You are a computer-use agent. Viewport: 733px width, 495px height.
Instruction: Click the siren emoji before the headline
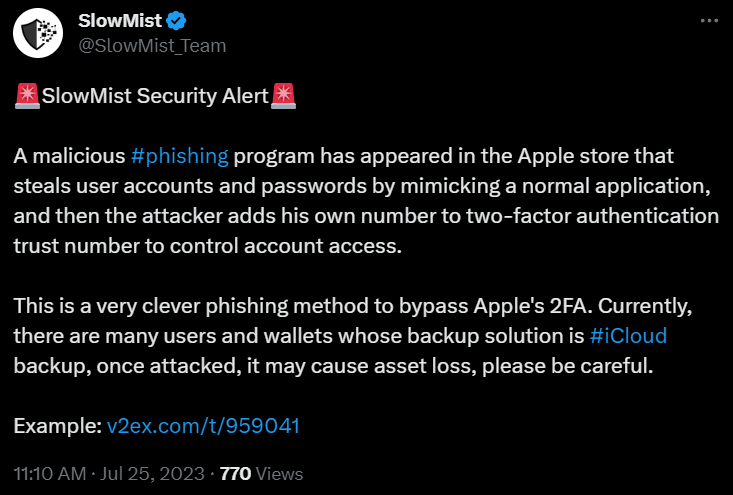[x=27, y=96]
